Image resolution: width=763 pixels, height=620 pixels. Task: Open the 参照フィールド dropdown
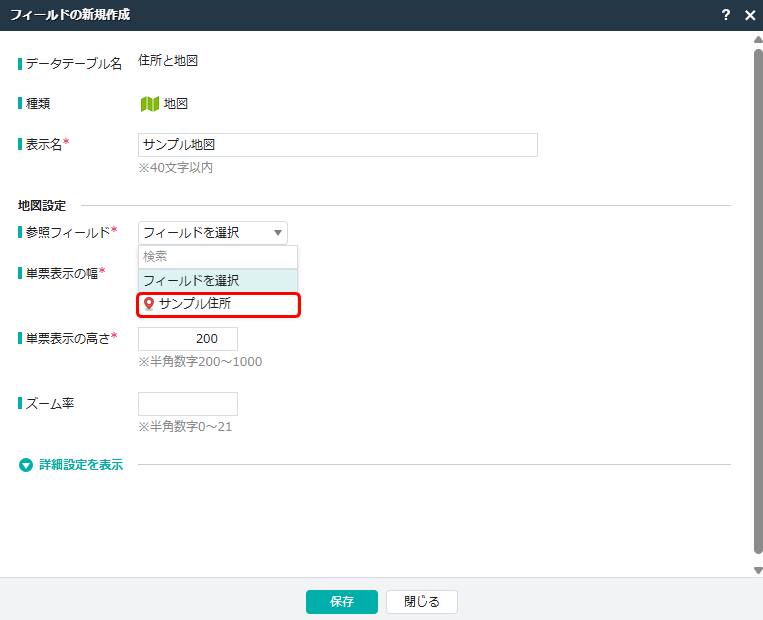(x=213, y=233)
